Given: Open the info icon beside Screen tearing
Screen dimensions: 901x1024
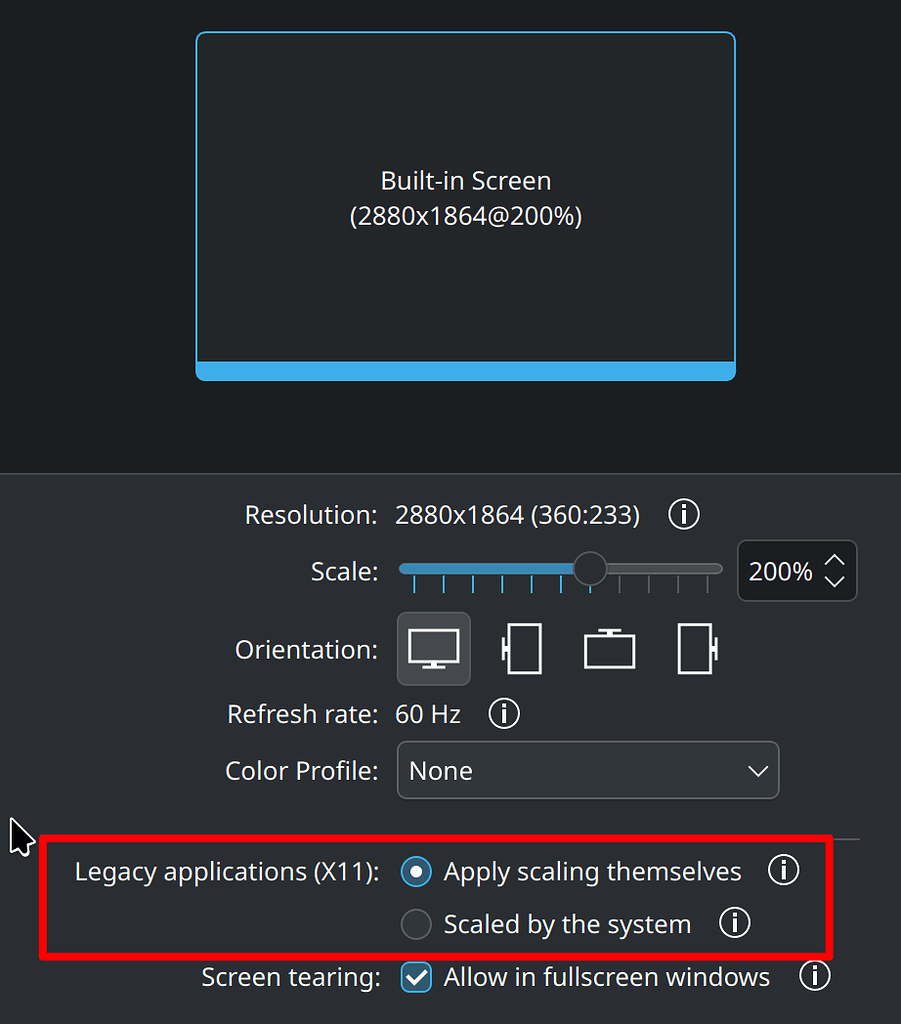Looking at the screenshot, I should coord(815,976).
